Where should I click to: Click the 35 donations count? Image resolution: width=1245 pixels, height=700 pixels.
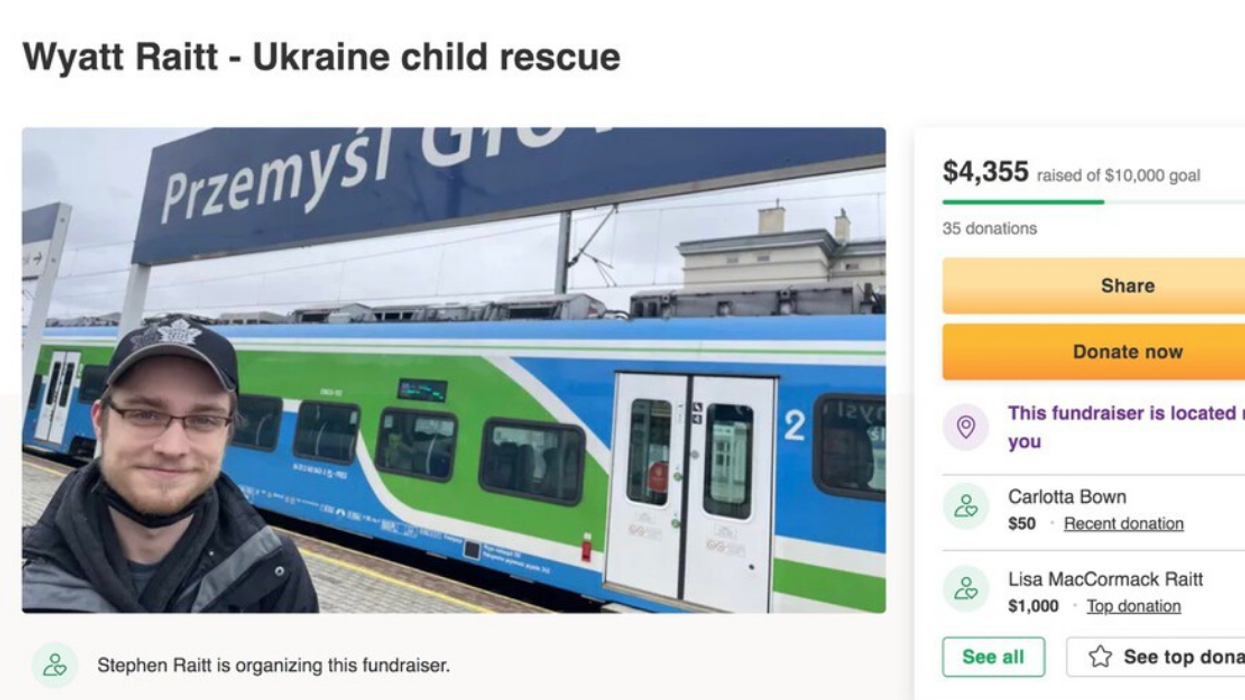coord(989,228)
